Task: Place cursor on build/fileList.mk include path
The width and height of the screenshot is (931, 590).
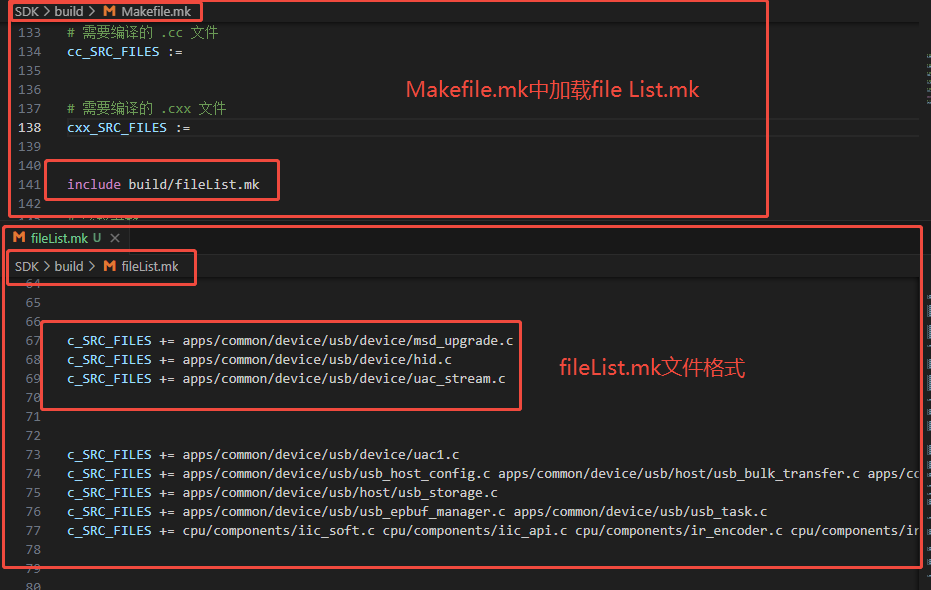Action: 194,185
